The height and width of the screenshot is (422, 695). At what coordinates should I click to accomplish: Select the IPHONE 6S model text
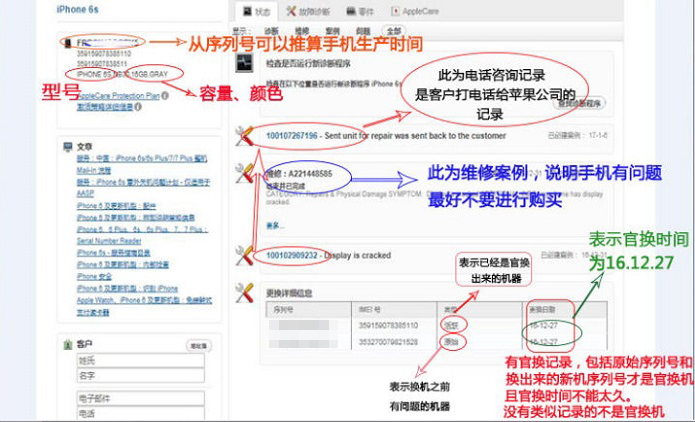click(94, 74)
